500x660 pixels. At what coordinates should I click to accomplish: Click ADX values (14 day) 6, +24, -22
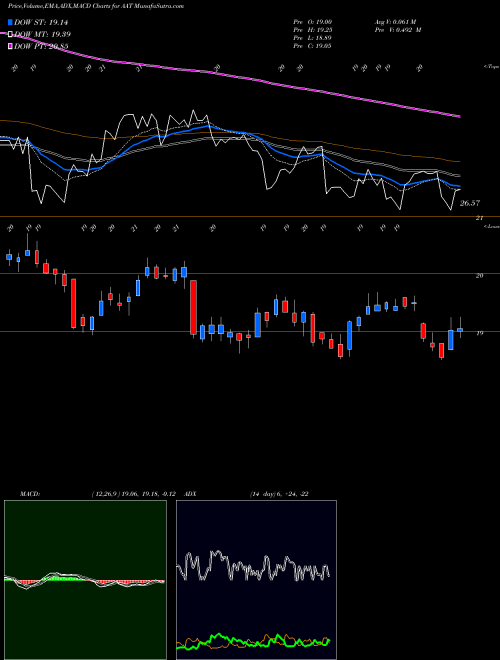point(279,494)
